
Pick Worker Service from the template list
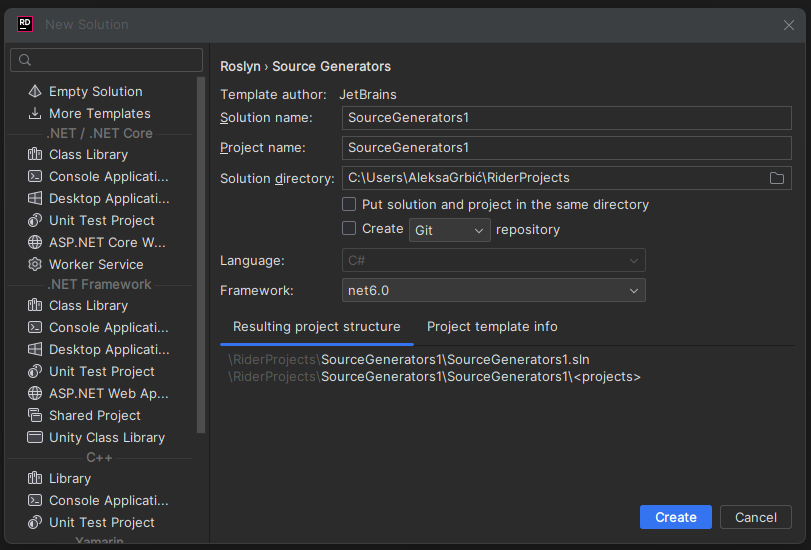(x=96, y=264)
